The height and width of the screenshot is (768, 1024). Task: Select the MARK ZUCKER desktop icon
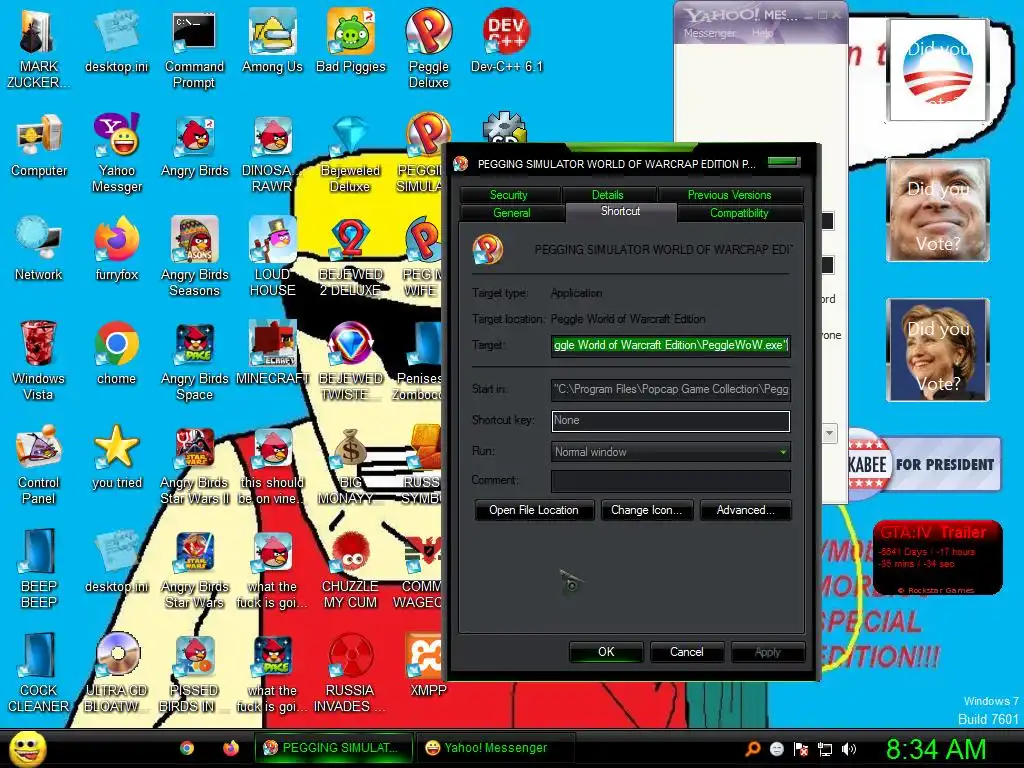tap(38, 50)
